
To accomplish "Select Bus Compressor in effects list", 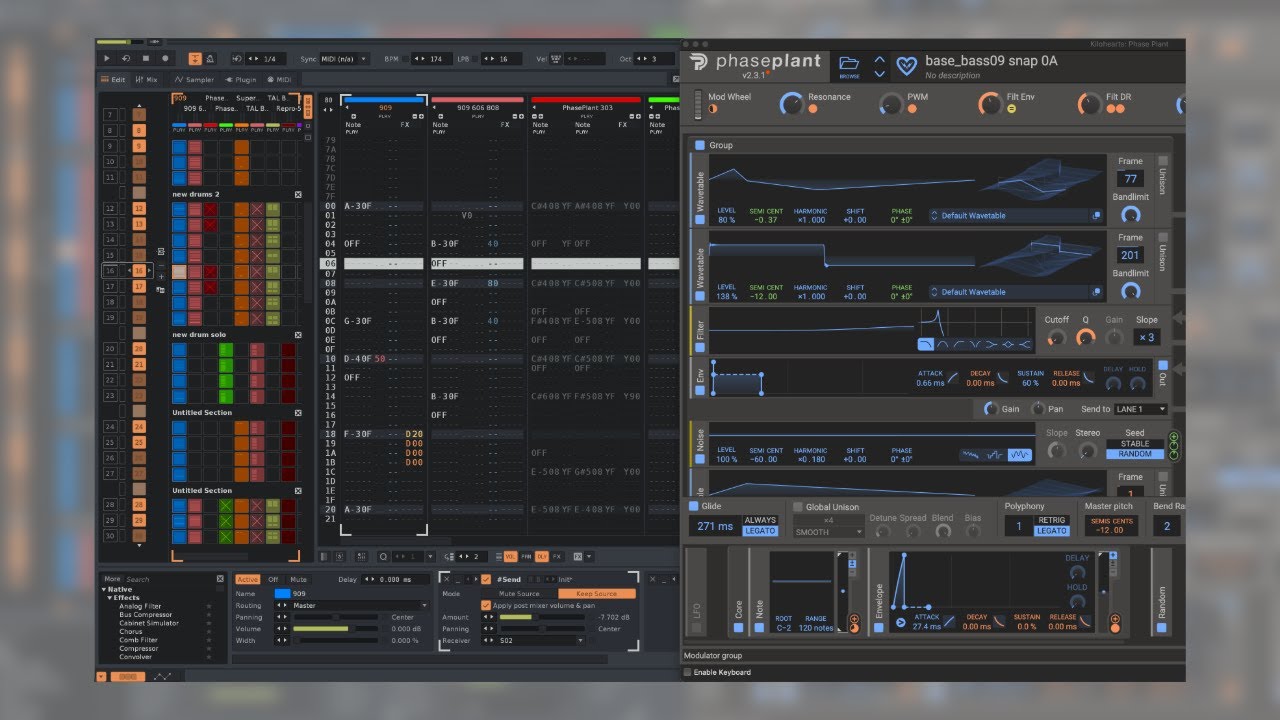I will [x=146, y=615].
